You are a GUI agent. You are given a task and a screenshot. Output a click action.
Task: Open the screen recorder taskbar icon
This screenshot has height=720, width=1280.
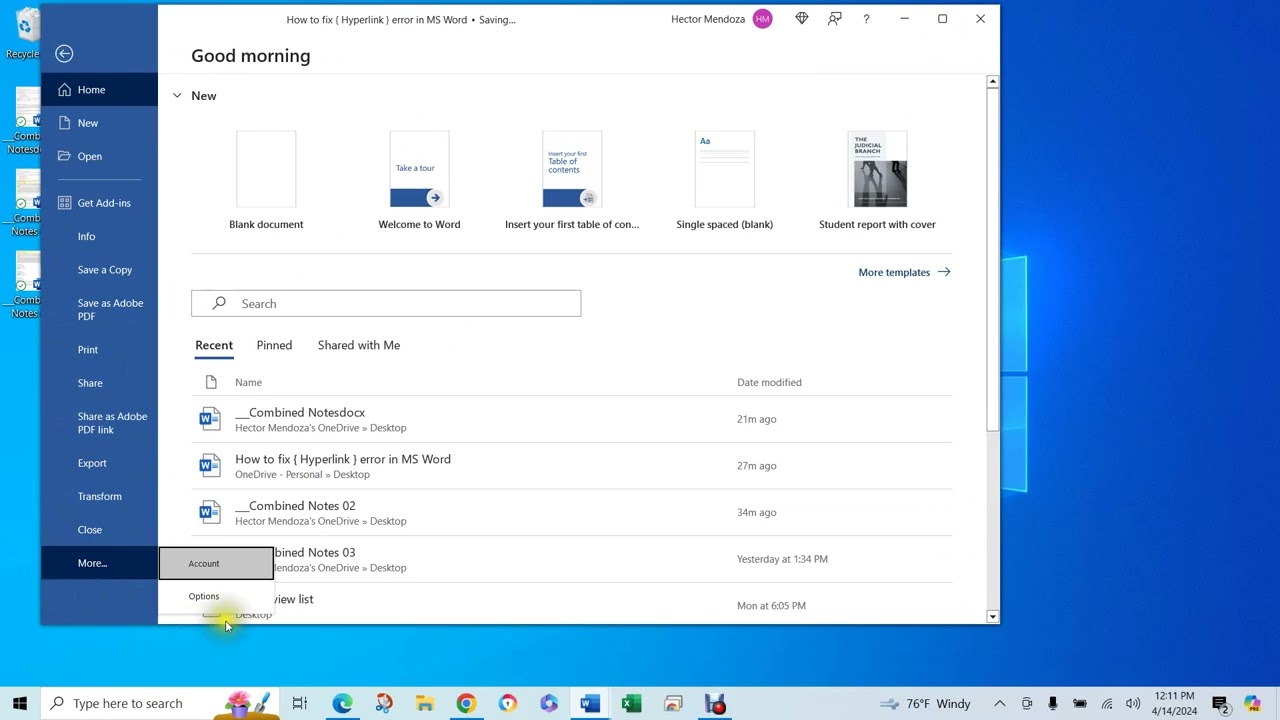pos(715,703)
